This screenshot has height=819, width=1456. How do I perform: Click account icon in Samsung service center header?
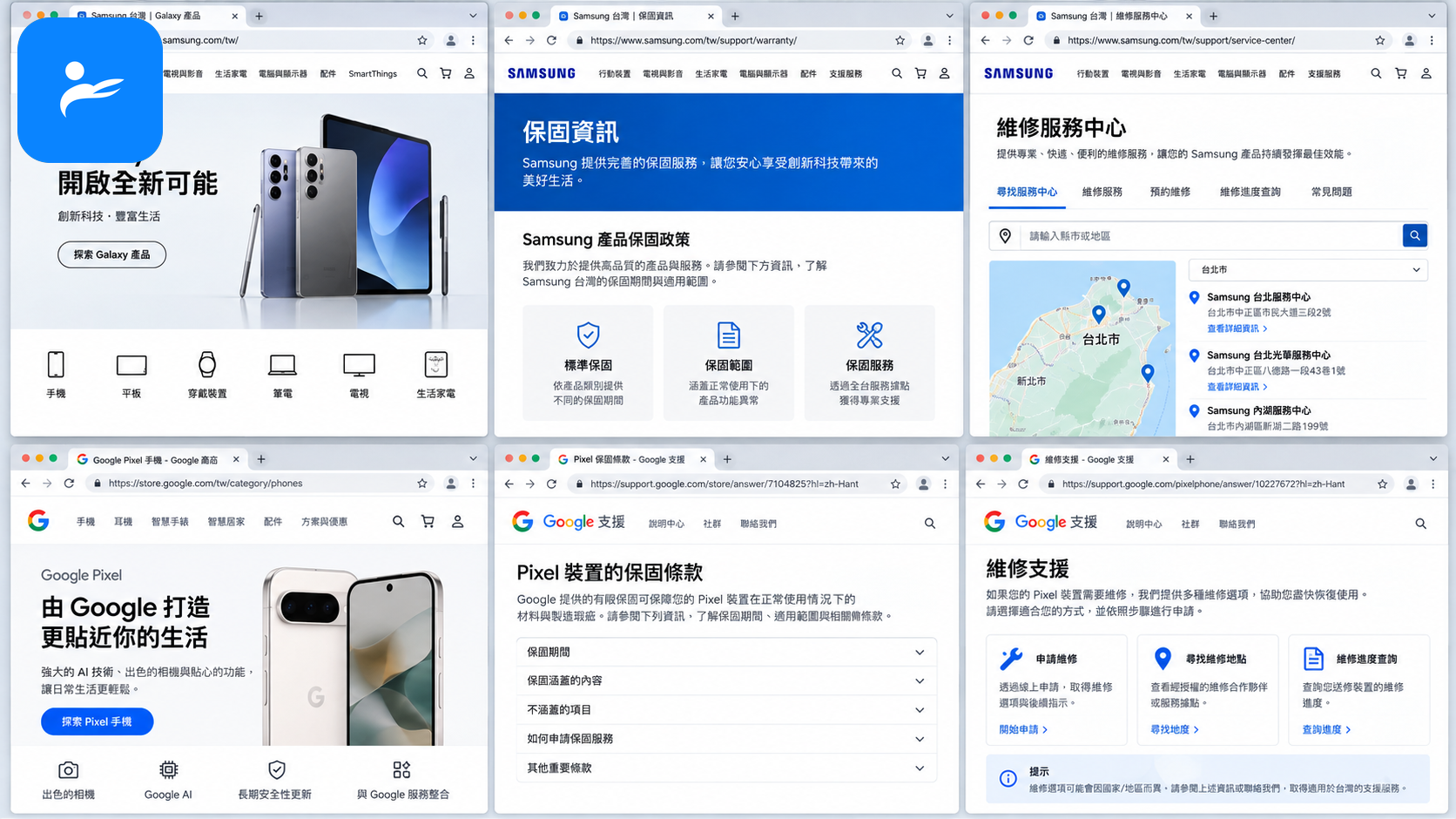[1426, 74]
